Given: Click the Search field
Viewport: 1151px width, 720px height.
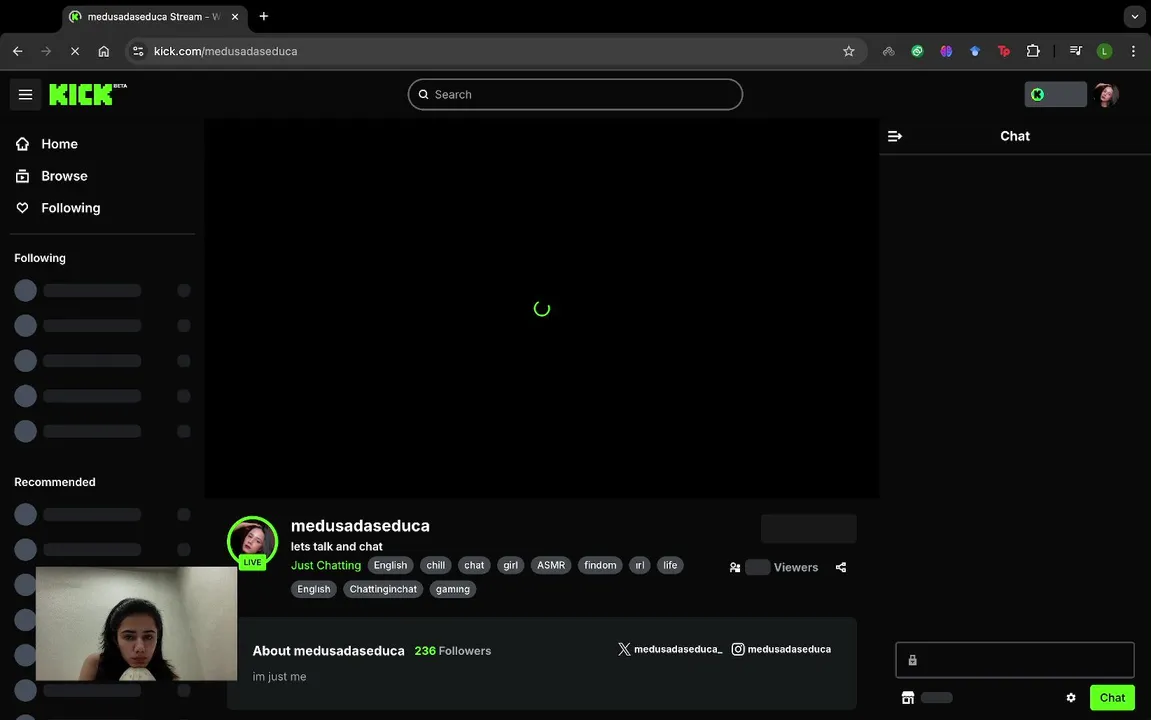Looking at the screenshot, I should (575, 95).
